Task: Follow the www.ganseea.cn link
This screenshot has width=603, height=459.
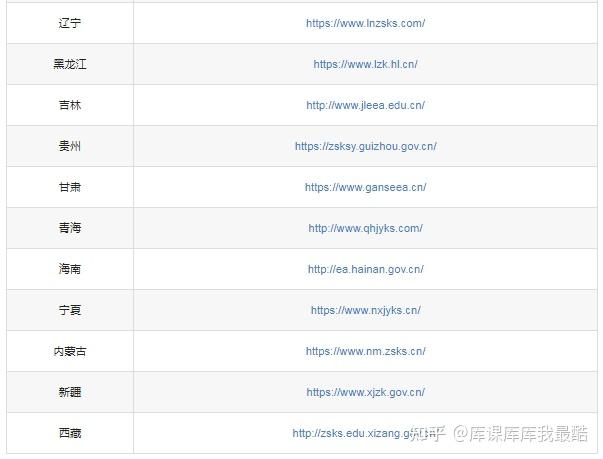Action: (x=365, y=187)
